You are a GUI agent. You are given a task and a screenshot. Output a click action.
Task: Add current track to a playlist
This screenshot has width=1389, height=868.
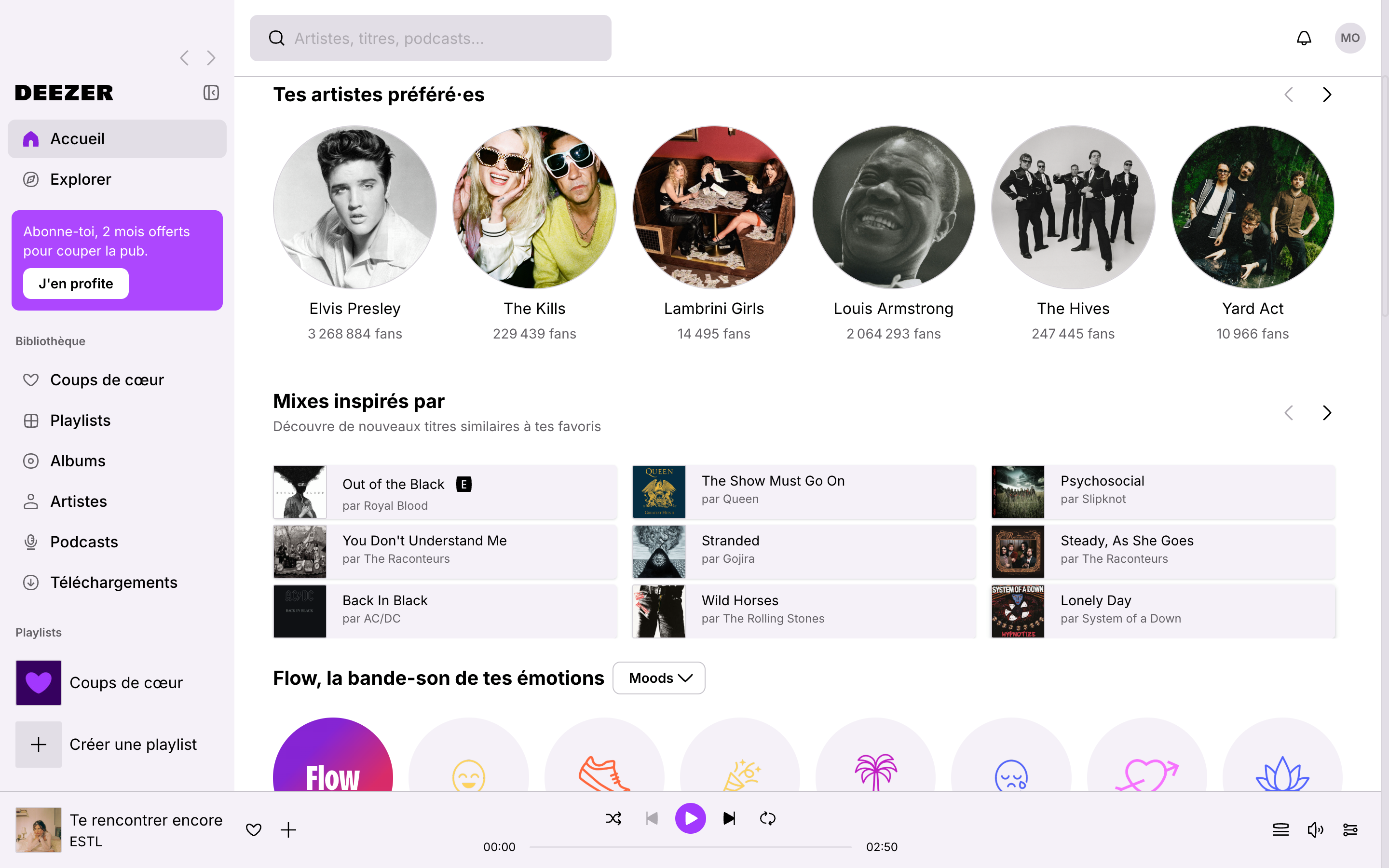click(289, 829)
